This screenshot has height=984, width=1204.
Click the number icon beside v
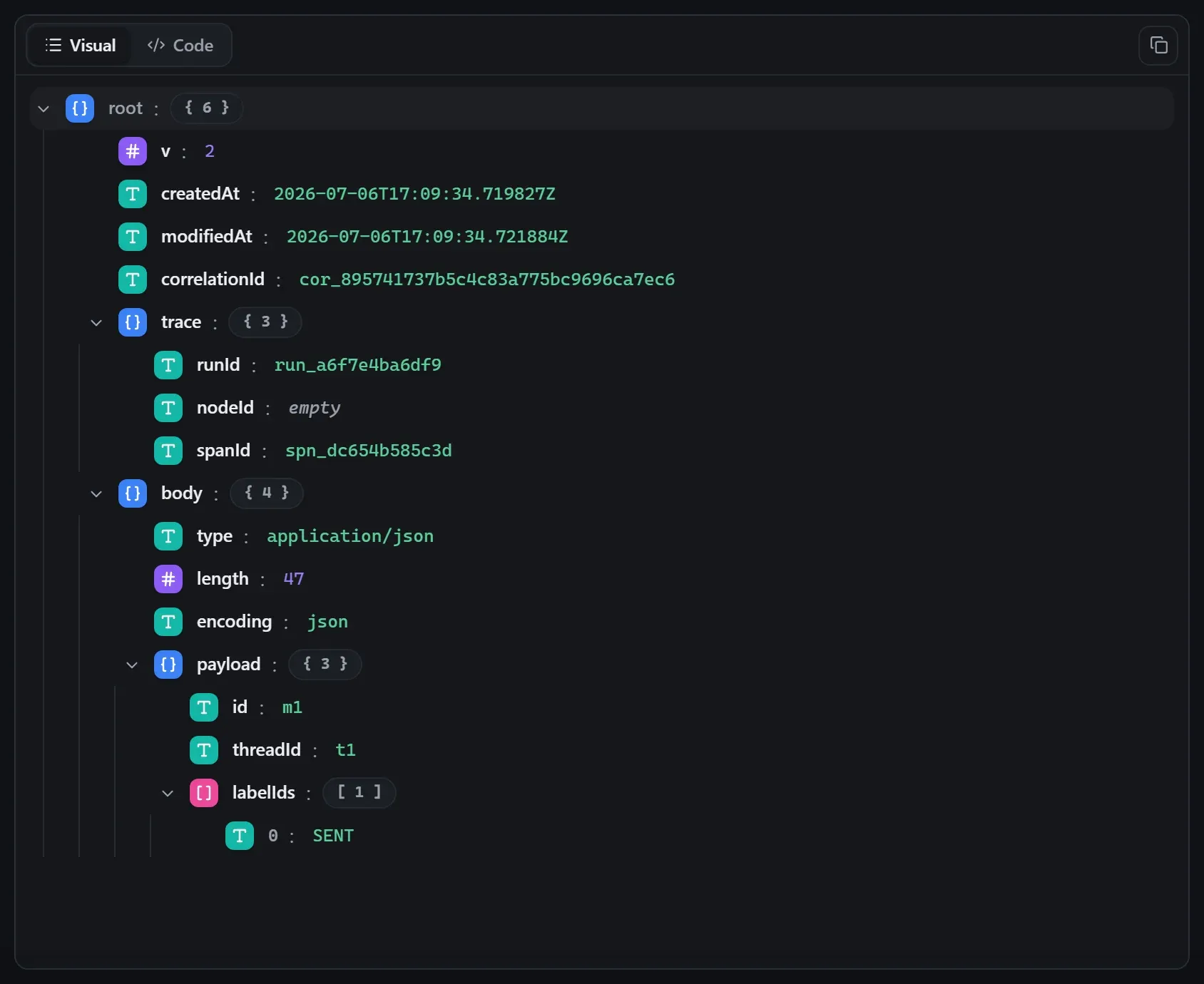(x=133, y=151)
